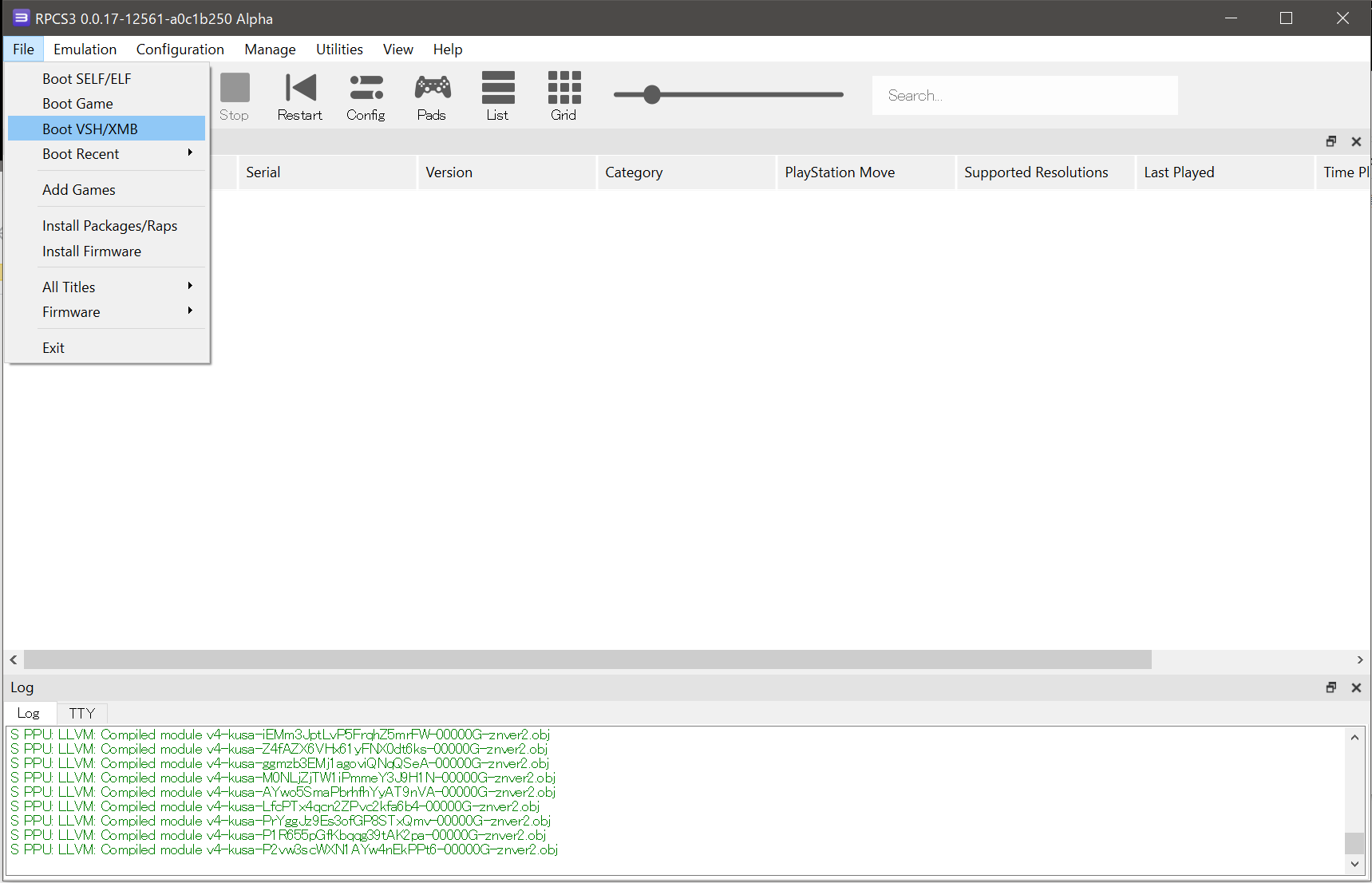This screenshot has width=1372, height=883.
Task: Open the Pads controller settings
Action: [x=433, y=96]
